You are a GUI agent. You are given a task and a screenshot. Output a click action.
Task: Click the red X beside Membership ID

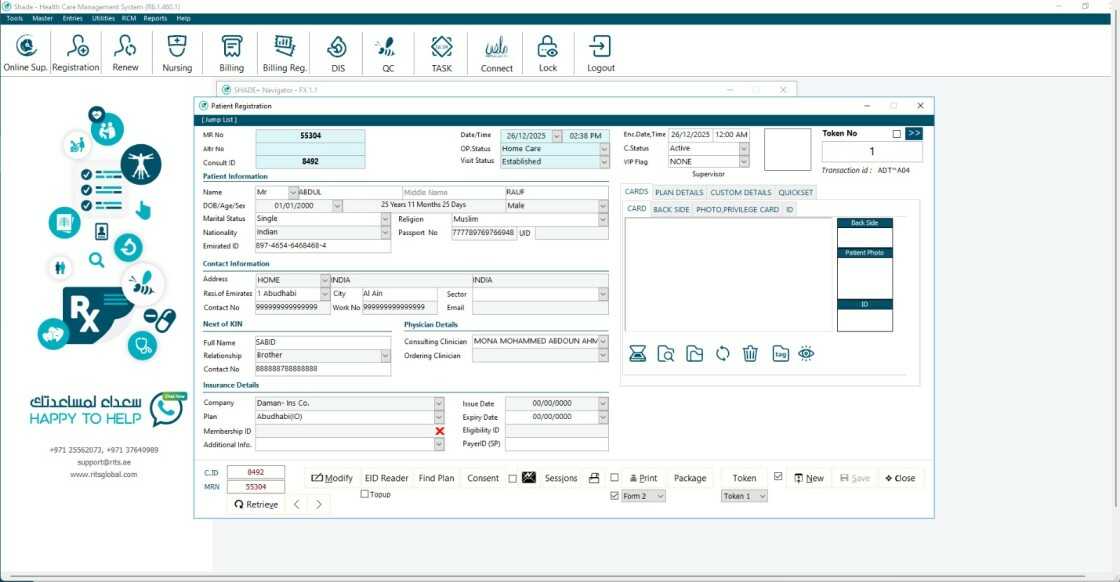439,431
